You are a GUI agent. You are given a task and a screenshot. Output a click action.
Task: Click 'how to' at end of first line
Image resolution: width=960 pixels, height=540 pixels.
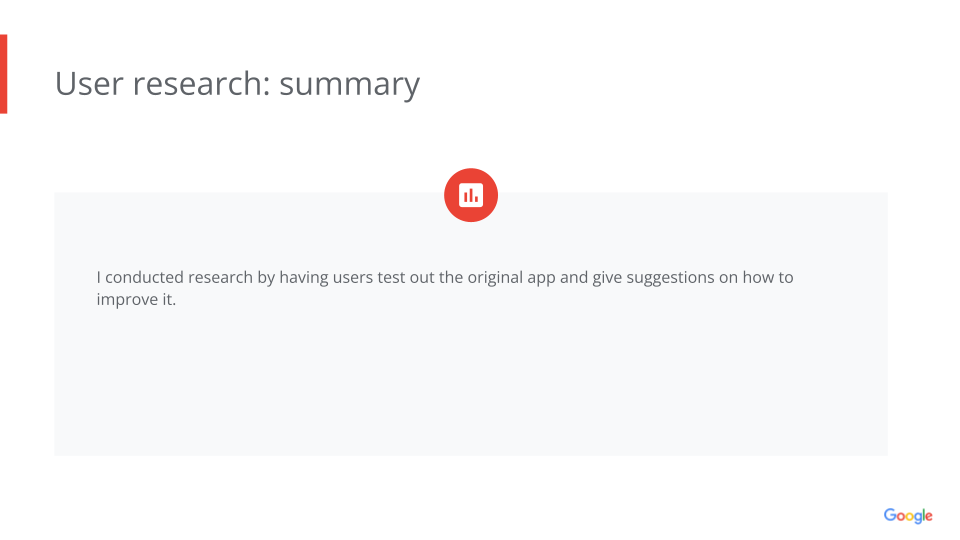tap(768, 277)
